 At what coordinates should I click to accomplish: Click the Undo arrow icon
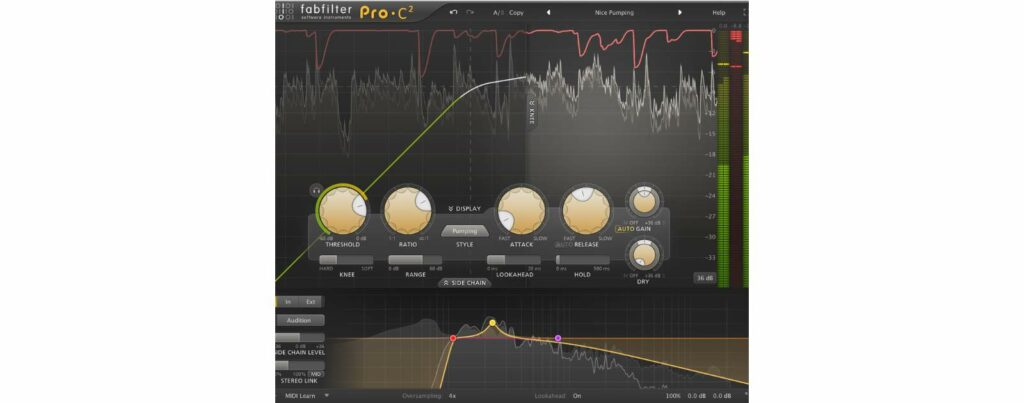pos(453,12)
